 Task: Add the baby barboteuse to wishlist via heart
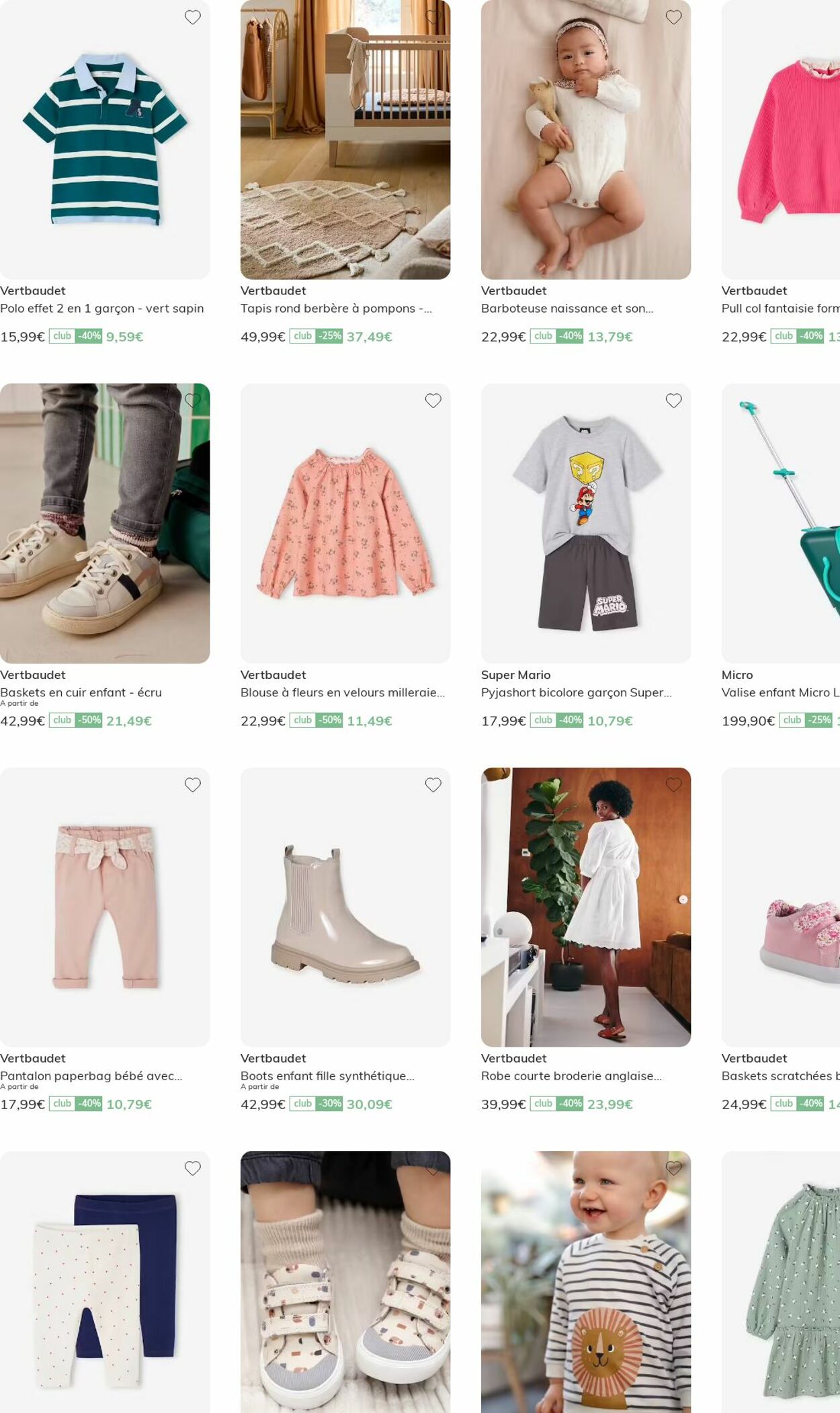[674, 17]
